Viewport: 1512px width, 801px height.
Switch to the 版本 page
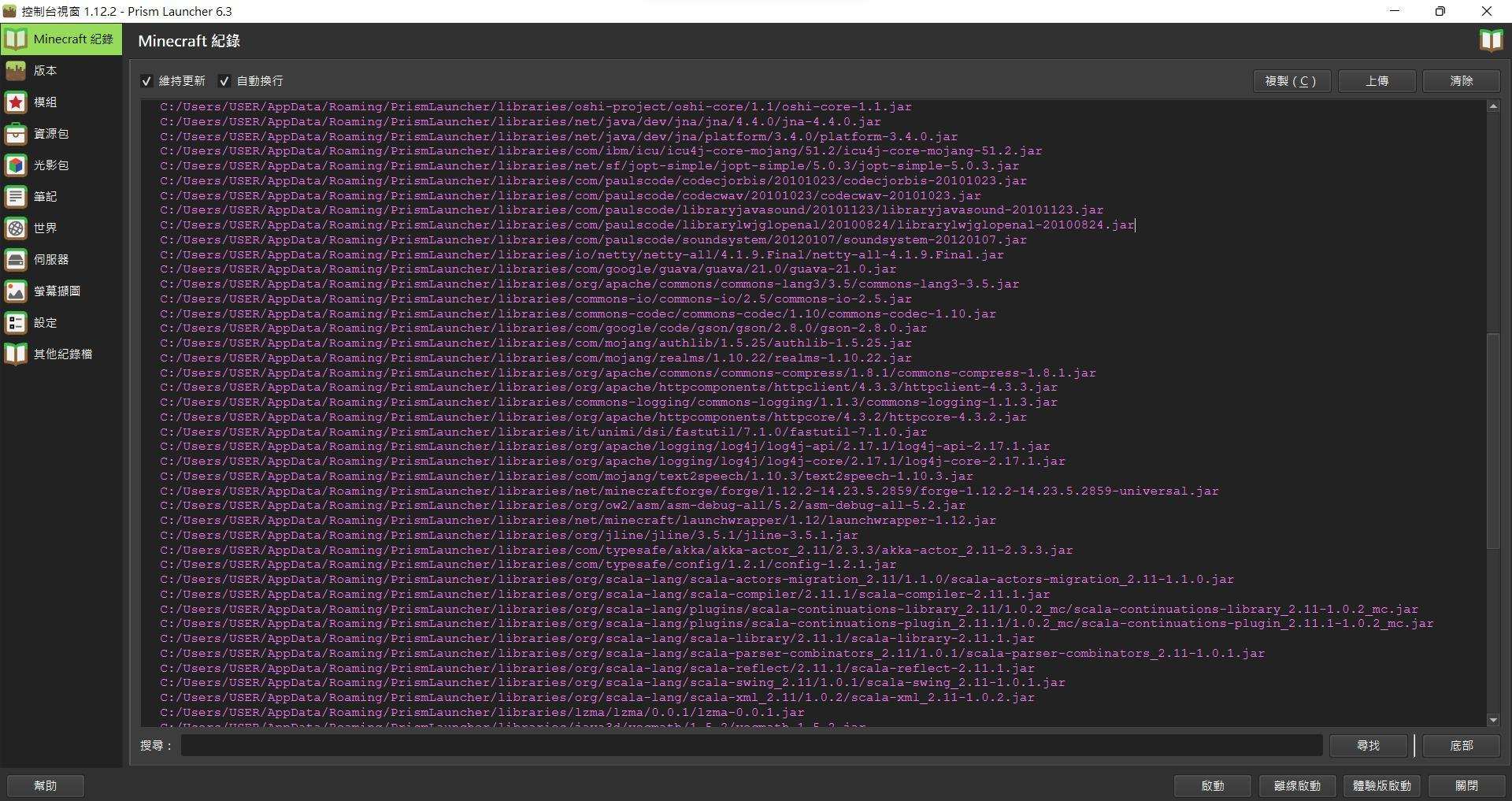click(61, 70)
